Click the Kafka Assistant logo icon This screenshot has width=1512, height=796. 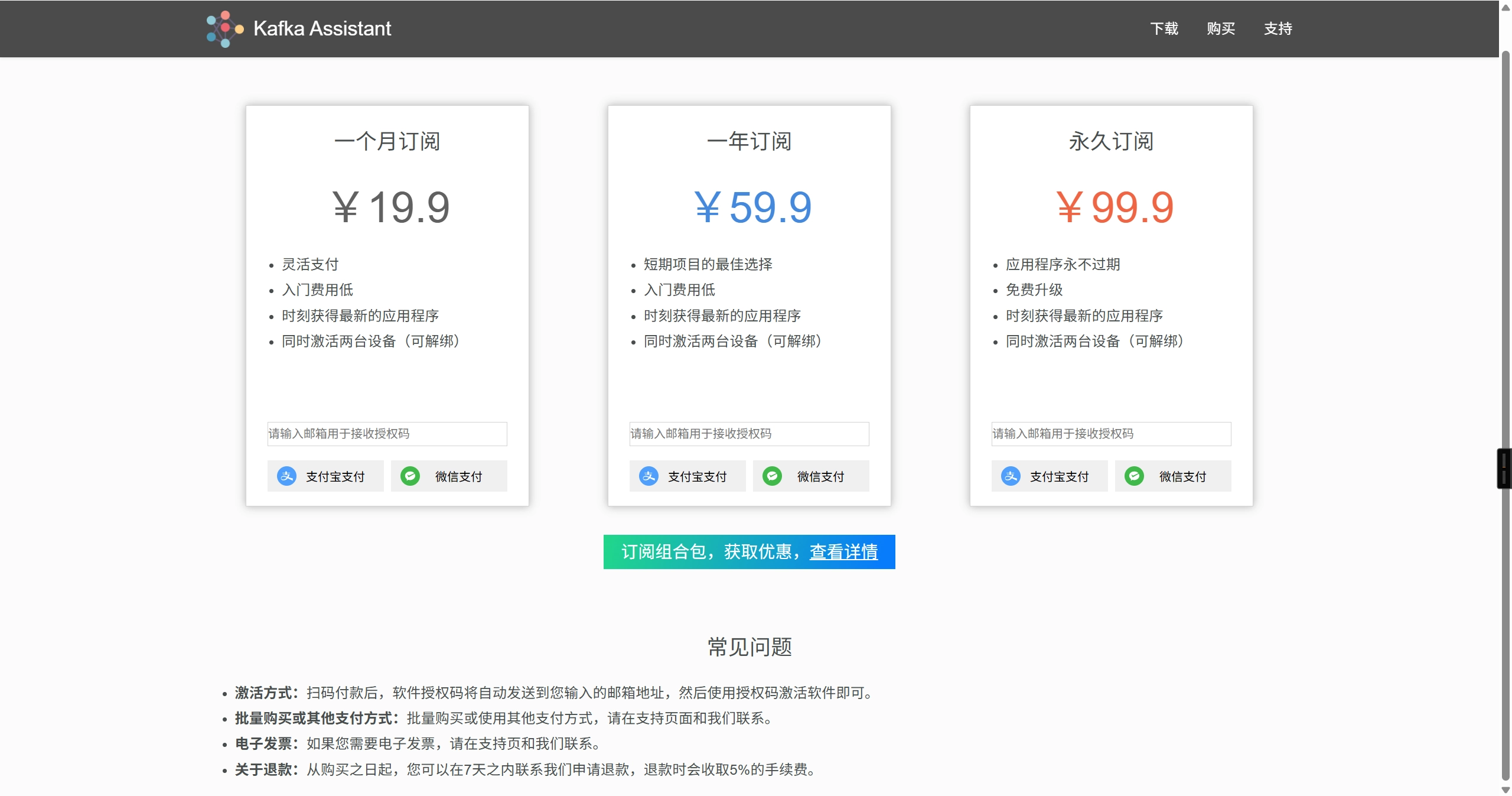[225, 28]
